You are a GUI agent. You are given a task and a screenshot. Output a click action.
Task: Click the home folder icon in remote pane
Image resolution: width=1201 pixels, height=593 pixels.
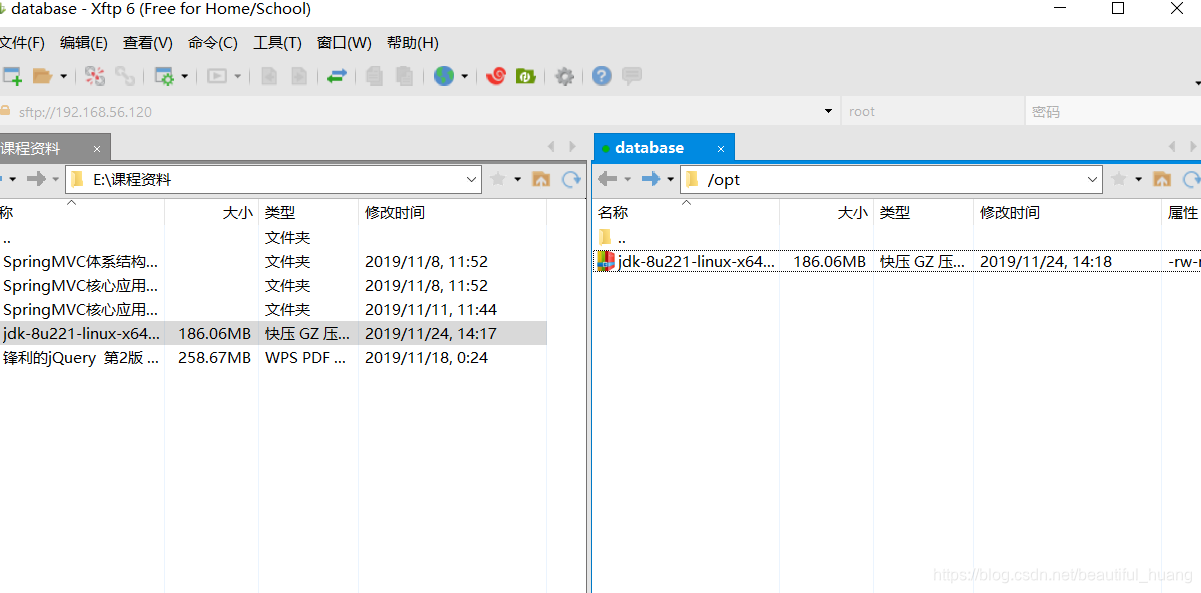(x=1162, y=179)
